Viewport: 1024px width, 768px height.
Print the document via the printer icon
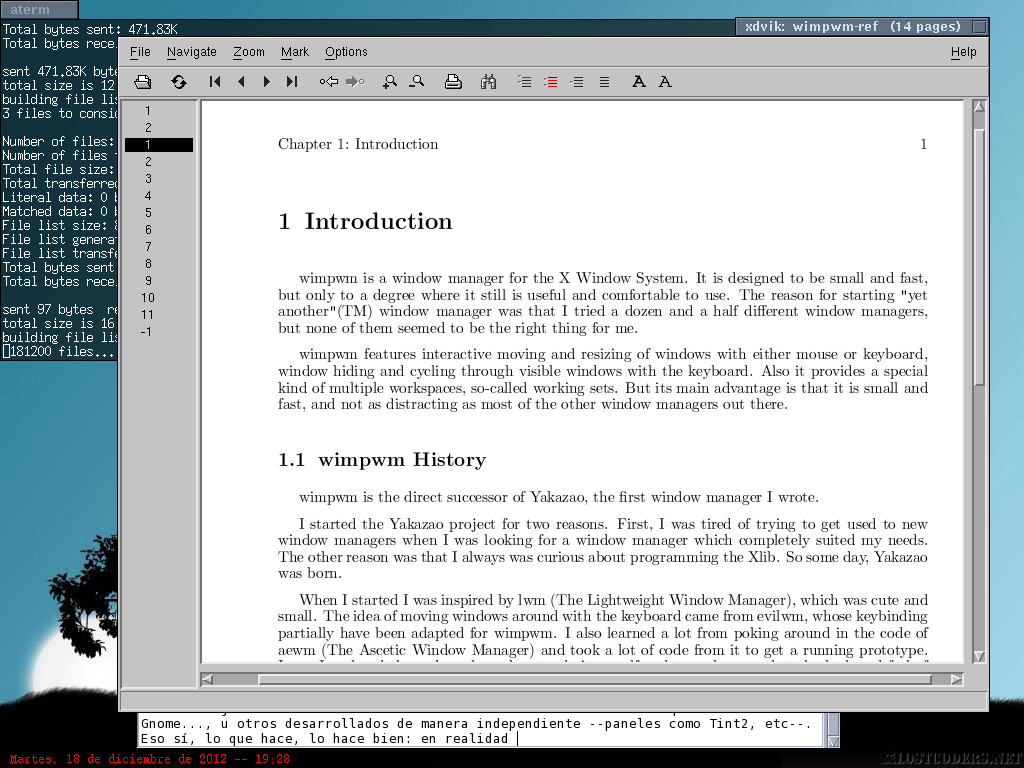tap(453, 82)
